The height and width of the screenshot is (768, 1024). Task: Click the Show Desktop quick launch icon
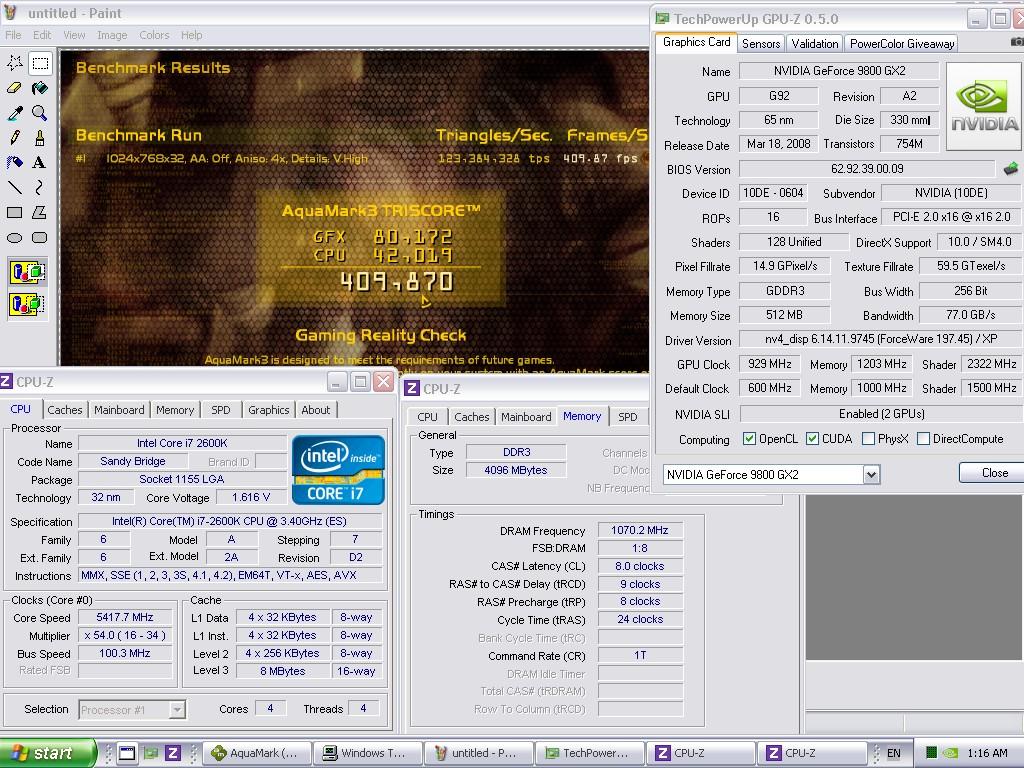pyautogui.click(x=127, y=753)
